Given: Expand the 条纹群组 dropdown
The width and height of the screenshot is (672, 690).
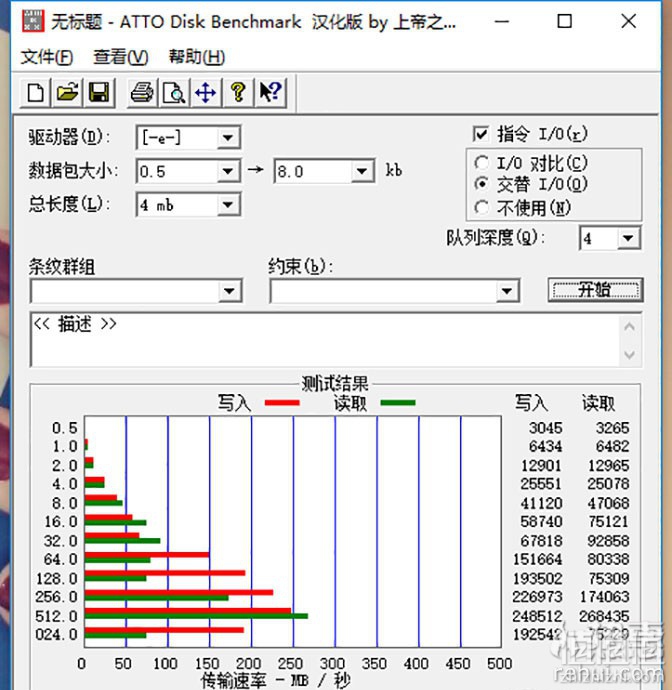Looking at the screenshot, I should (229, 291).
